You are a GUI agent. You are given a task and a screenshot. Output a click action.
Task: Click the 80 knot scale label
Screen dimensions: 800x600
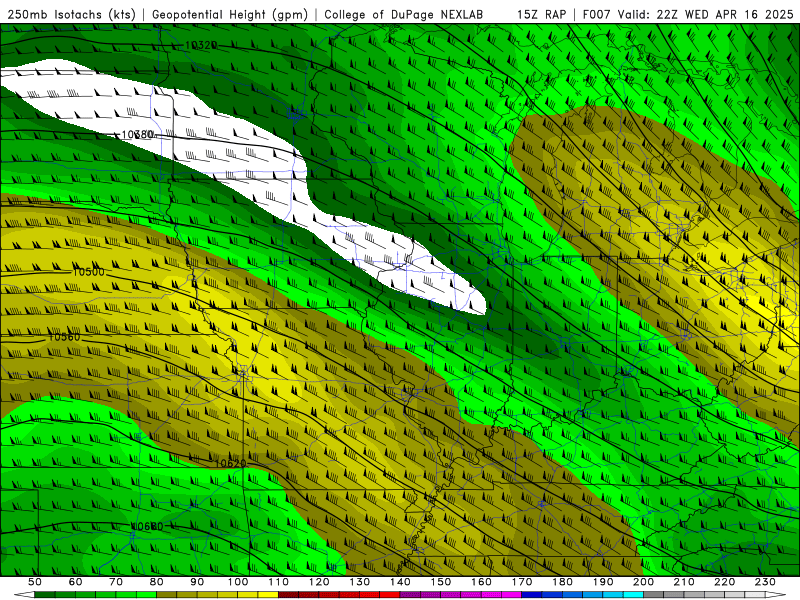157,582
